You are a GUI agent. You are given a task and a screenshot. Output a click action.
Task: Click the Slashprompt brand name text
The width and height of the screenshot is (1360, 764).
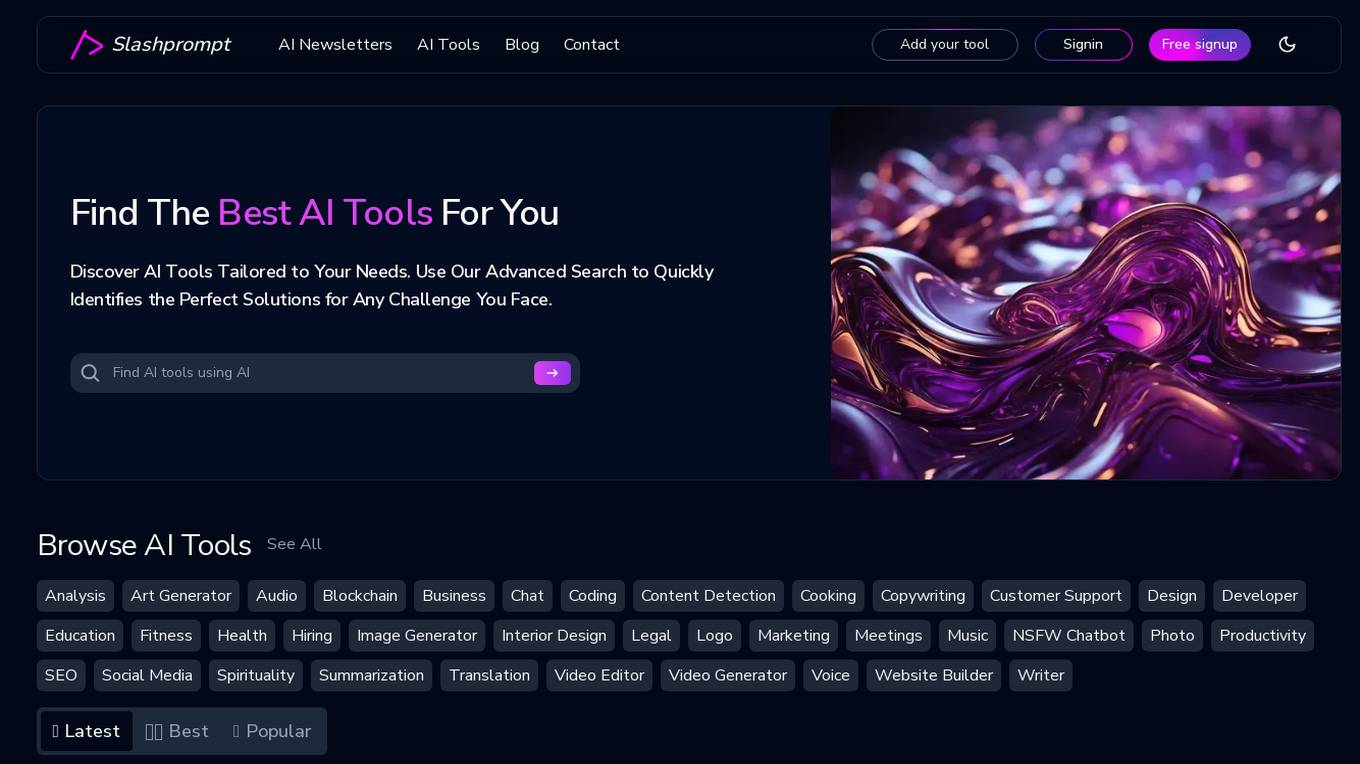click(171, 45)
